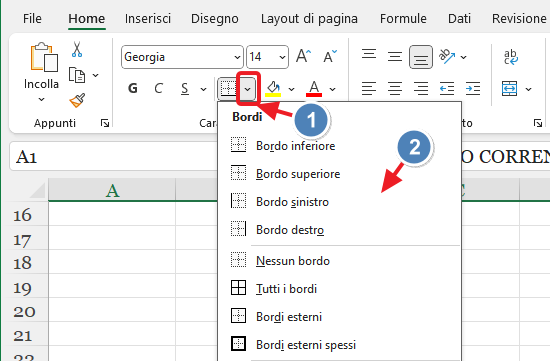Select Bordo superiore

click(x=339, y=174)
